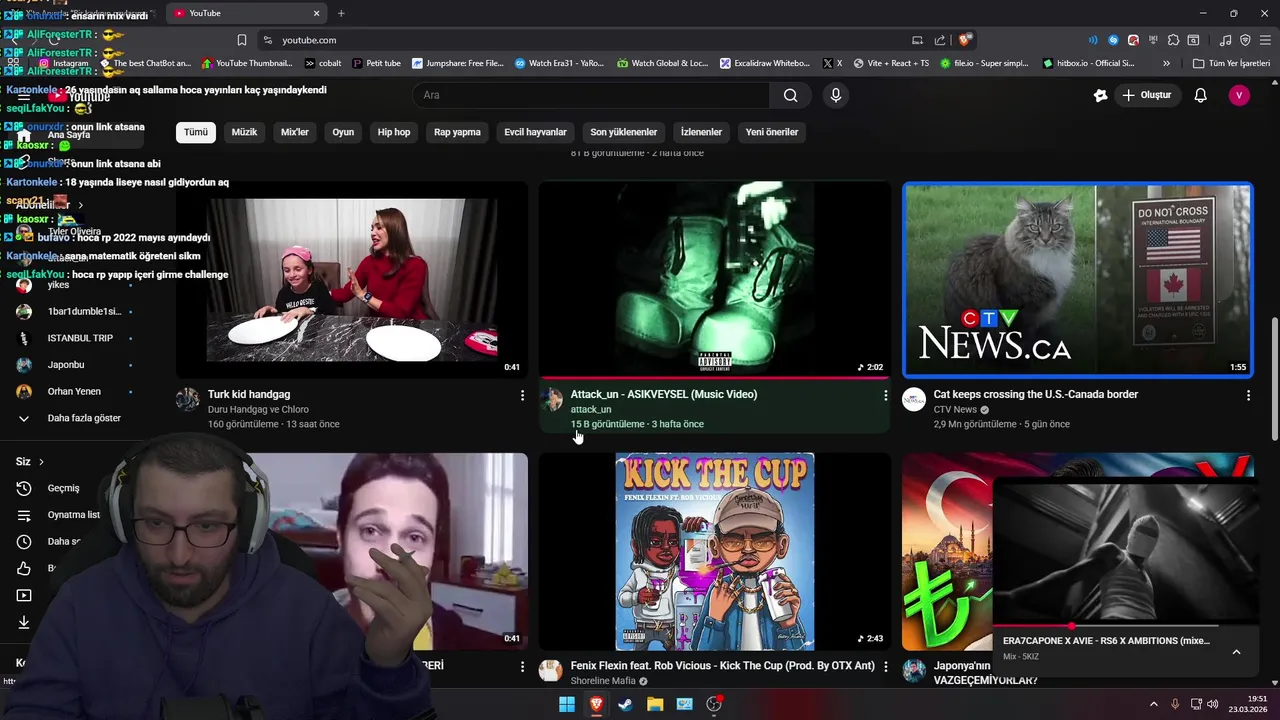Viewport: 1280px width, 720px height.
Task: Click the Brave Shields lion icon
Action: tap(964, 40)
